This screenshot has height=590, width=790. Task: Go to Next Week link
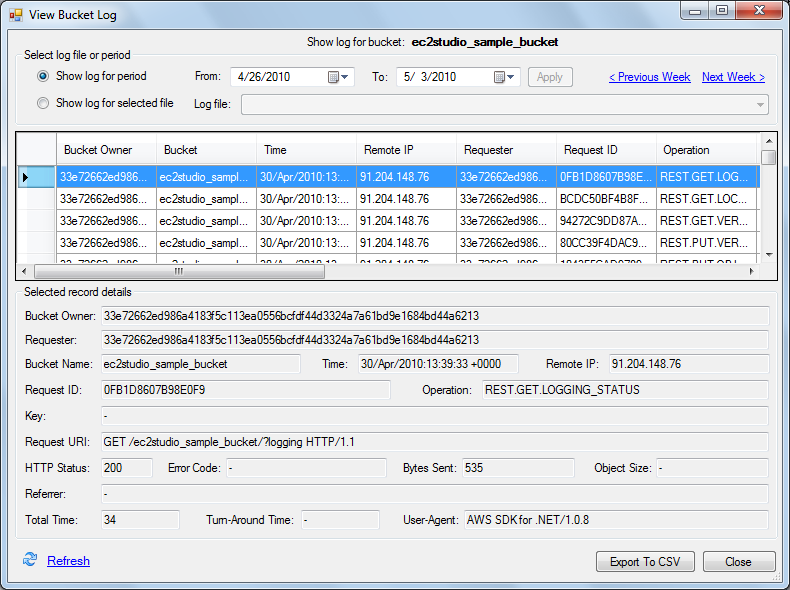(x=734, y=77)
